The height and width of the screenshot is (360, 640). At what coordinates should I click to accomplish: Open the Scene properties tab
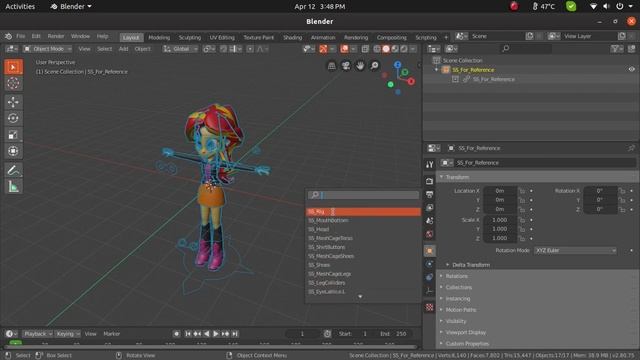[429, 220]
